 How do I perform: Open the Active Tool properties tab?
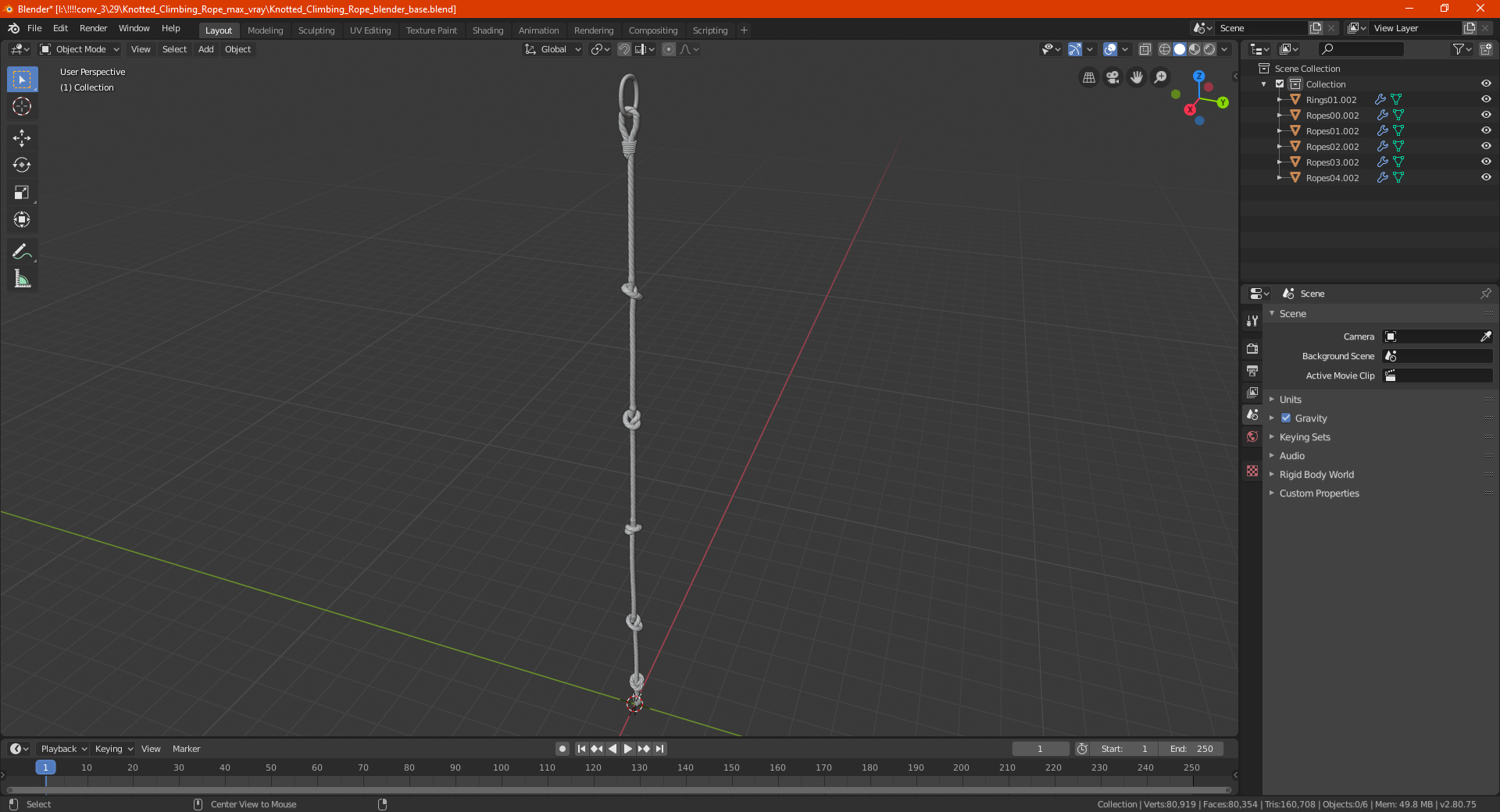pos(1252,321)
